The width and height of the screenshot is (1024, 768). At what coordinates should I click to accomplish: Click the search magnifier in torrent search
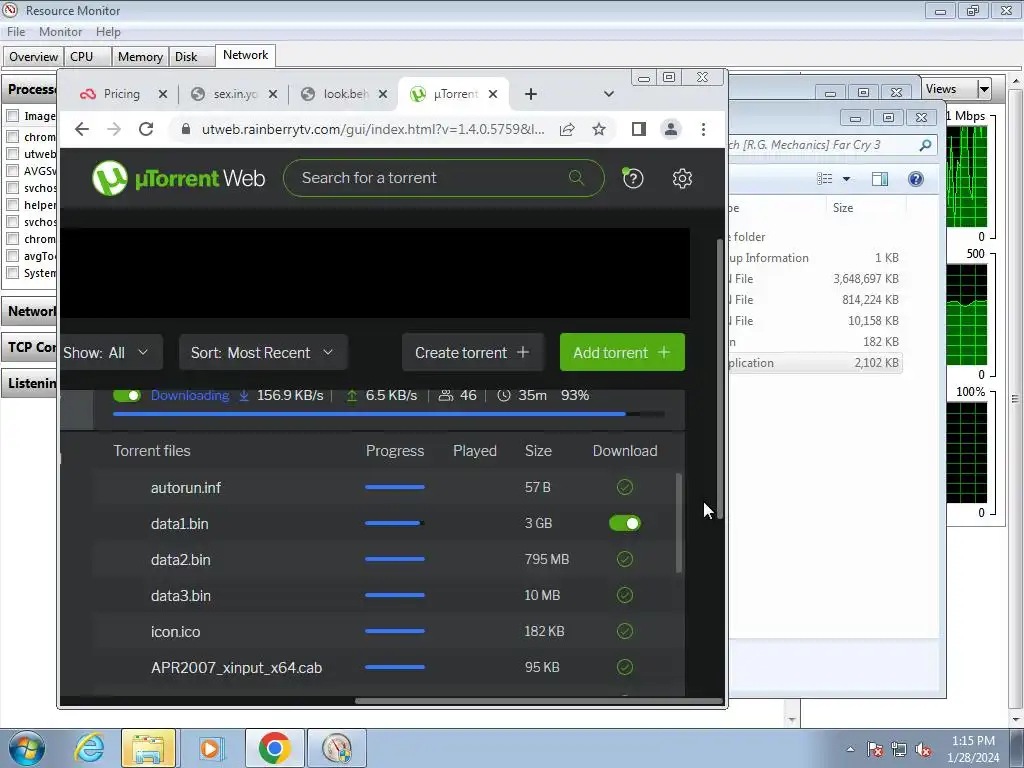576,177
